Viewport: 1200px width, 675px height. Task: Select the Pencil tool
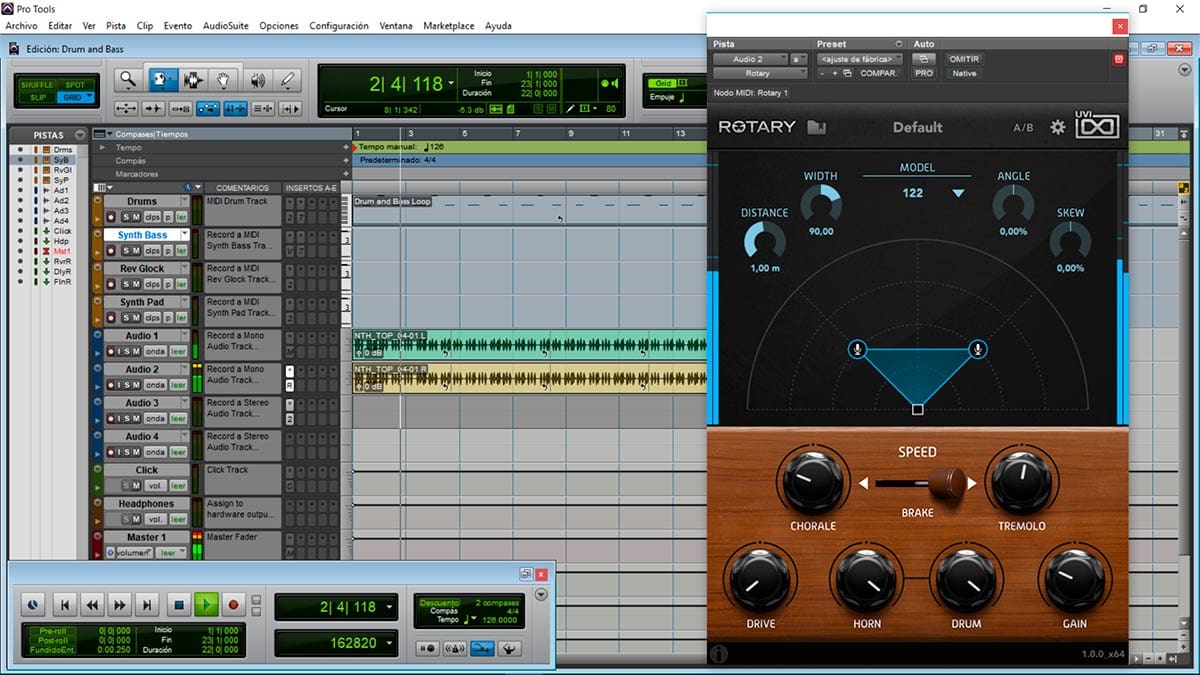pos(288,80)
